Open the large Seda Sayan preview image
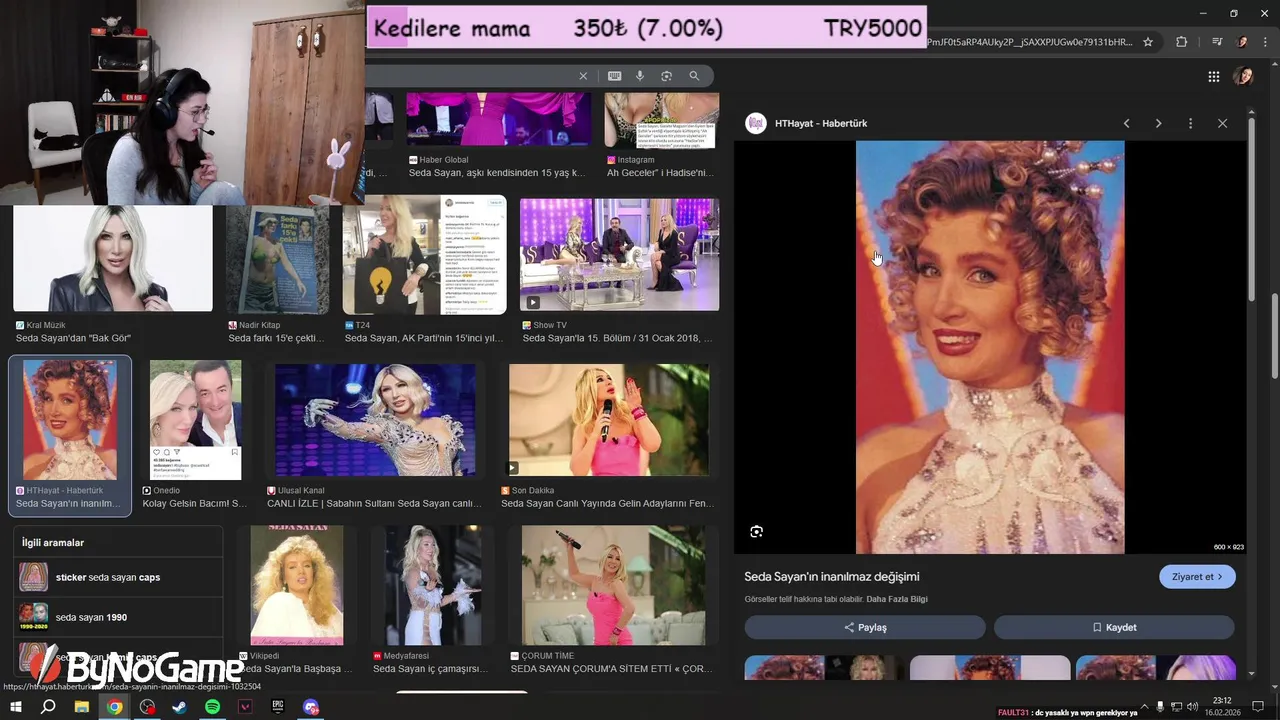The width and height of the screenshot is (1280, 720). click(x=990, y=347)
